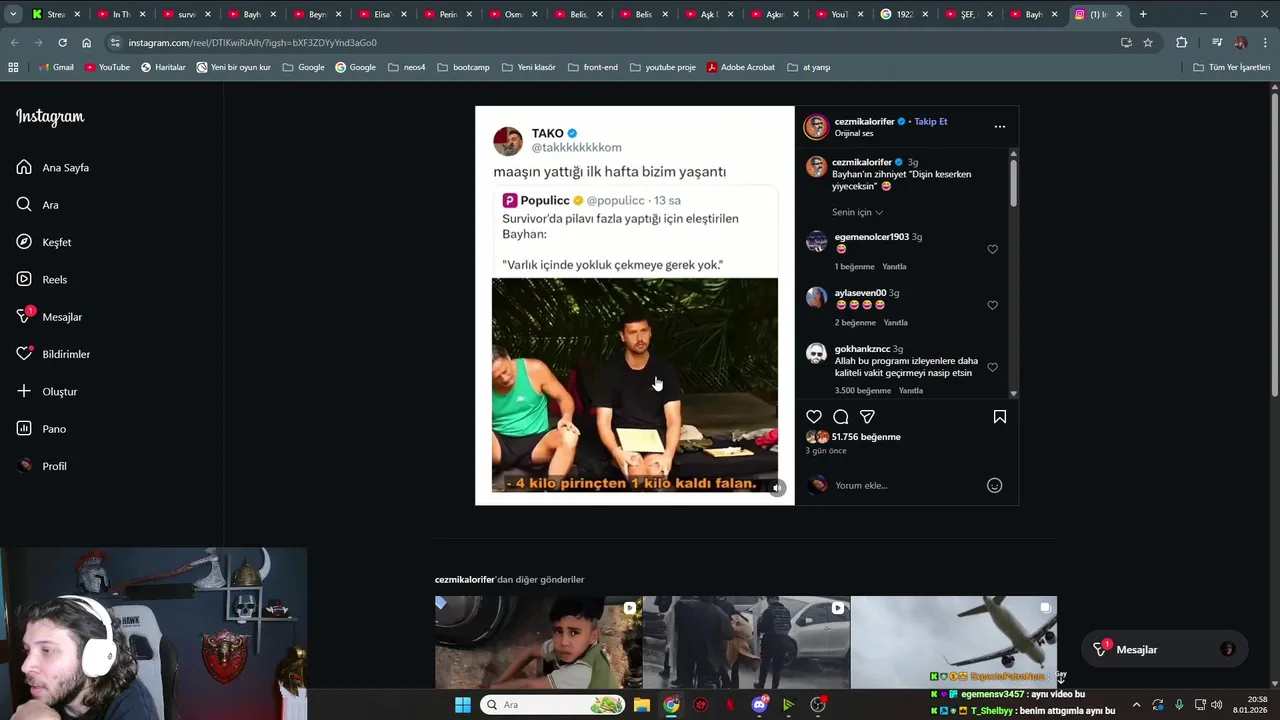
Task: Click the Windows taskbar Ara search box
Action: click(554, 705)
